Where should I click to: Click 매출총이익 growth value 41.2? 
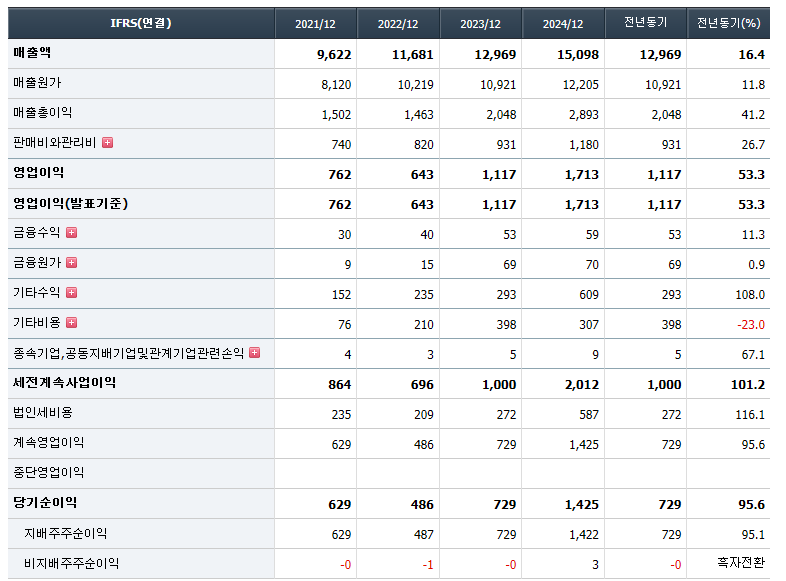click(753, 115)
